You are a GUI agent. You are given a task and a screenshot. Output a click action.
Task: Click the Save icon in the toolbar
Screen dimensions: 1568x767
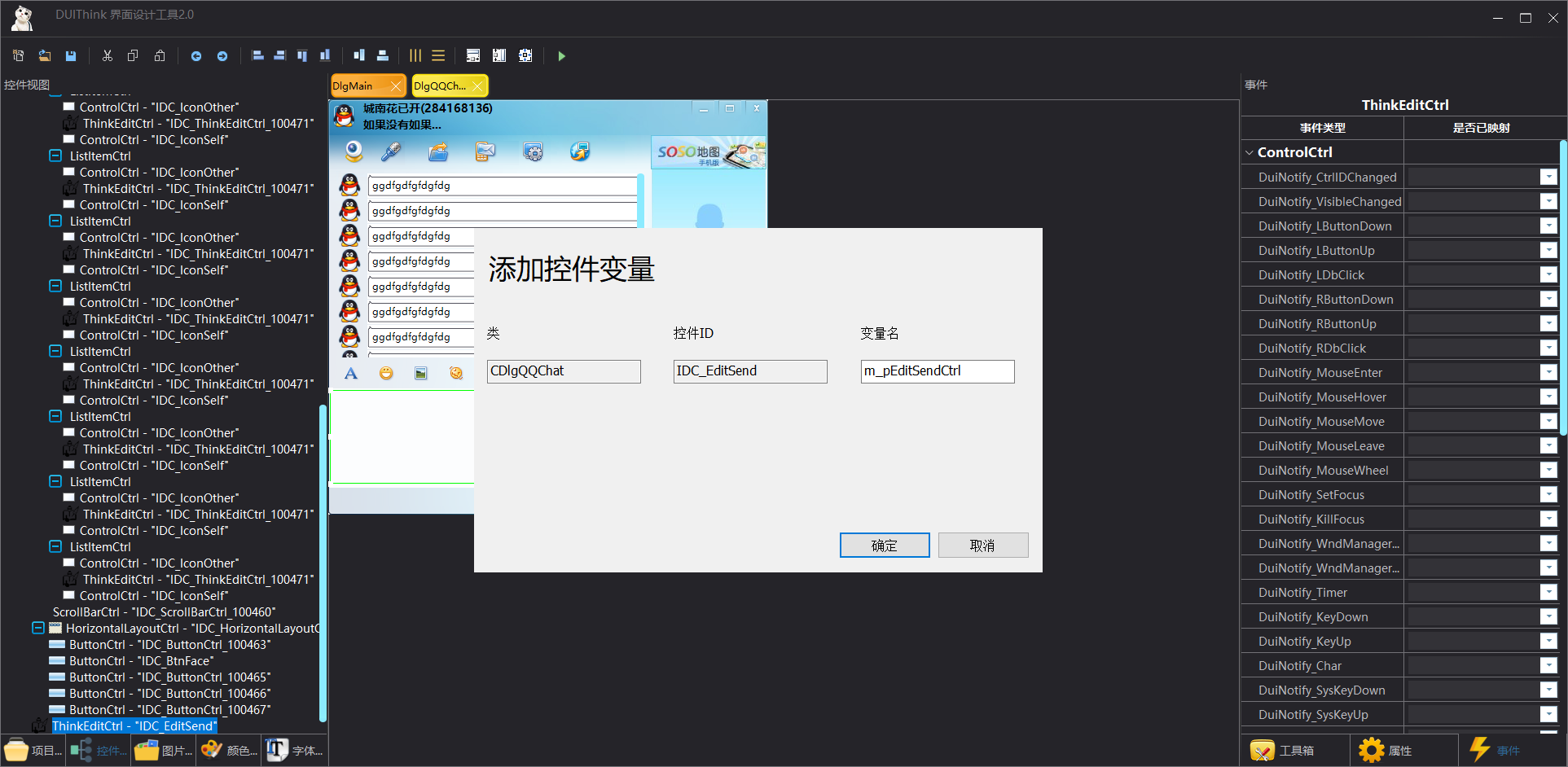click(71, 56)
